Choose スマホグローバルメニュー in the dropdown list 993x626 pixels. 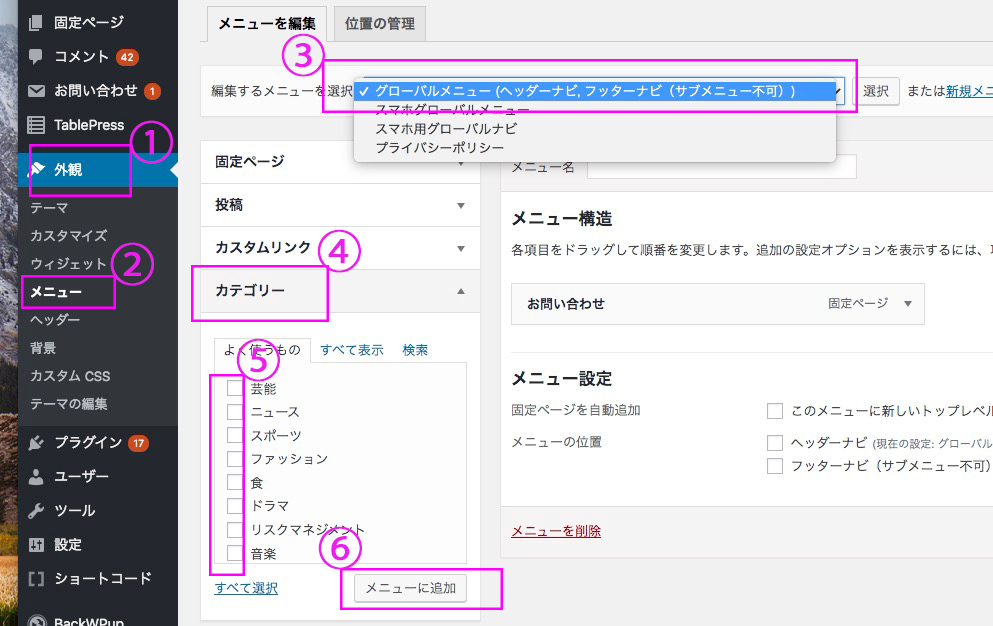click(x=595, y=110)
